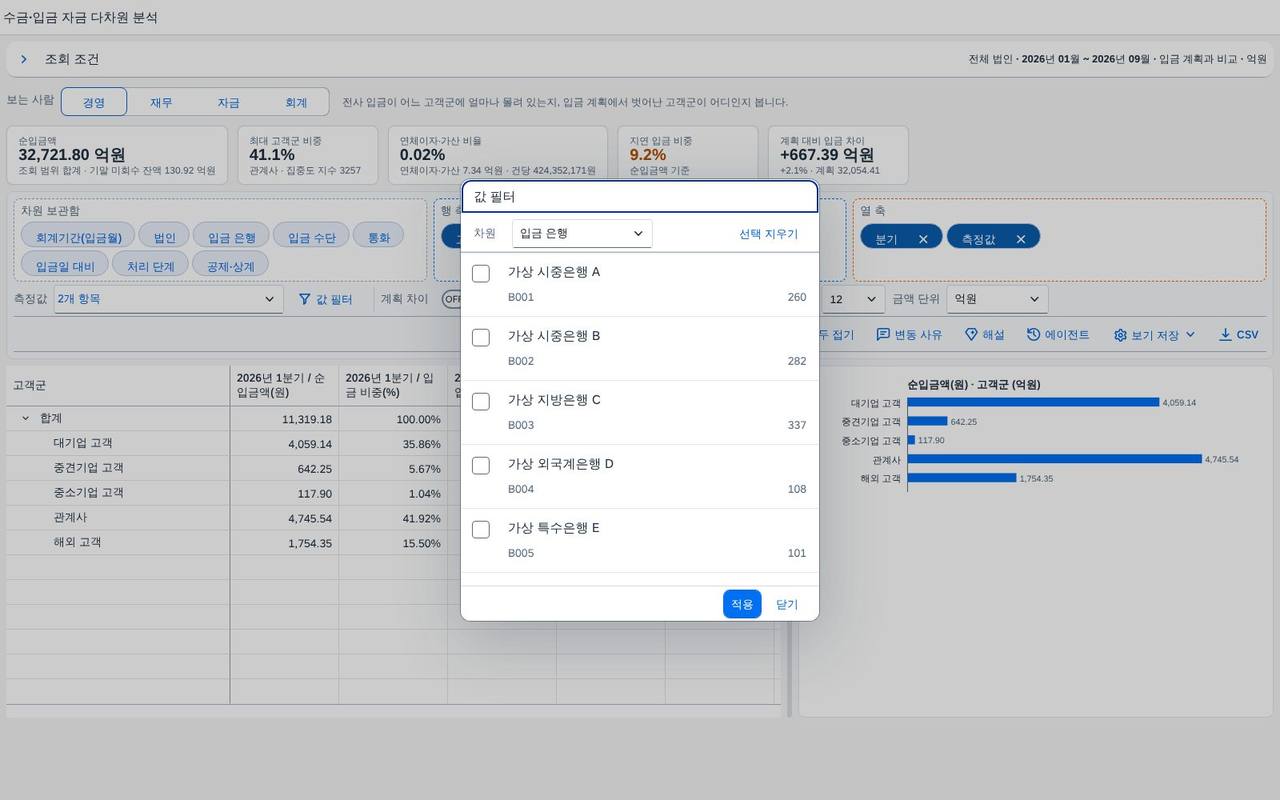Click the 적용 button in the filter dialog

742,604
